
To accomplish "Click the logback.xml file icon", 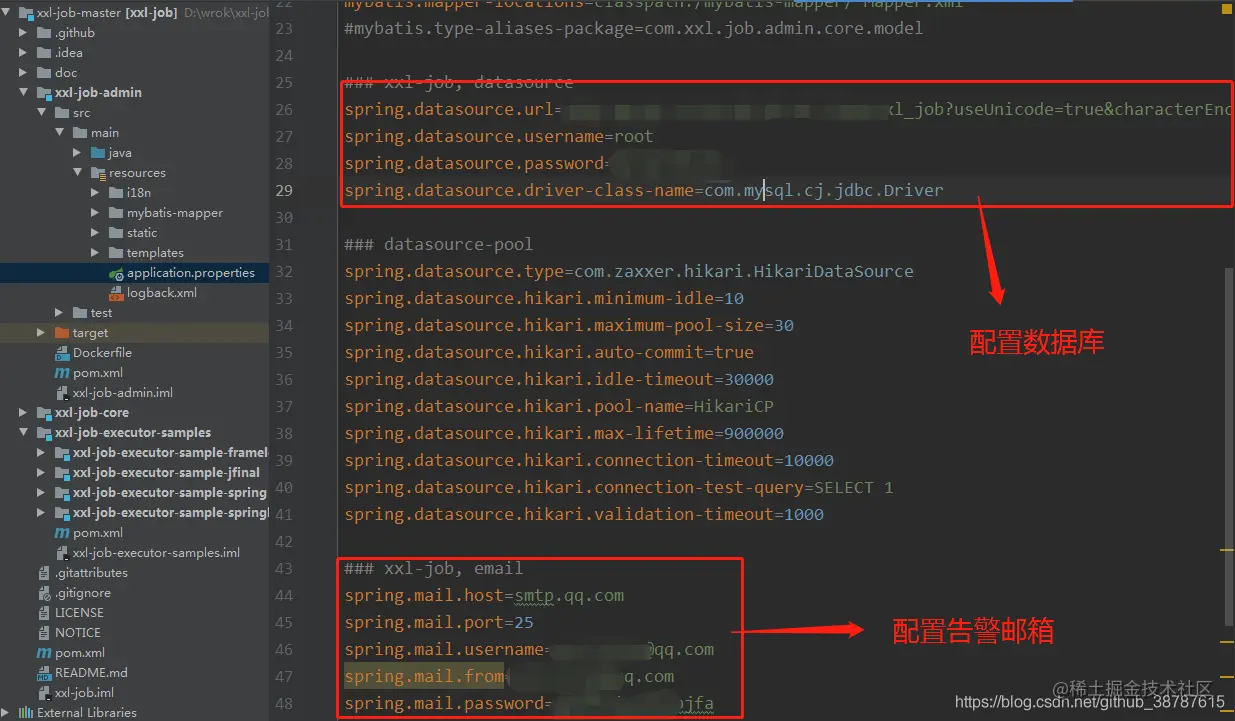I will [116, 293].
